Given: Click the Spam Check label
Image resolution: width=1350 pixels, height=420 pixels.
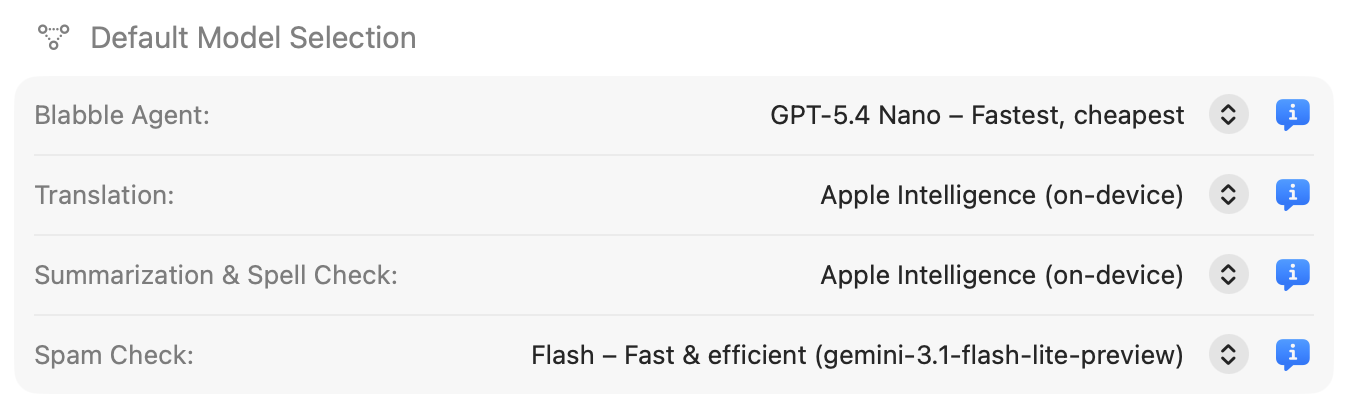Looking at the screenshot, I should click(114, 354).
